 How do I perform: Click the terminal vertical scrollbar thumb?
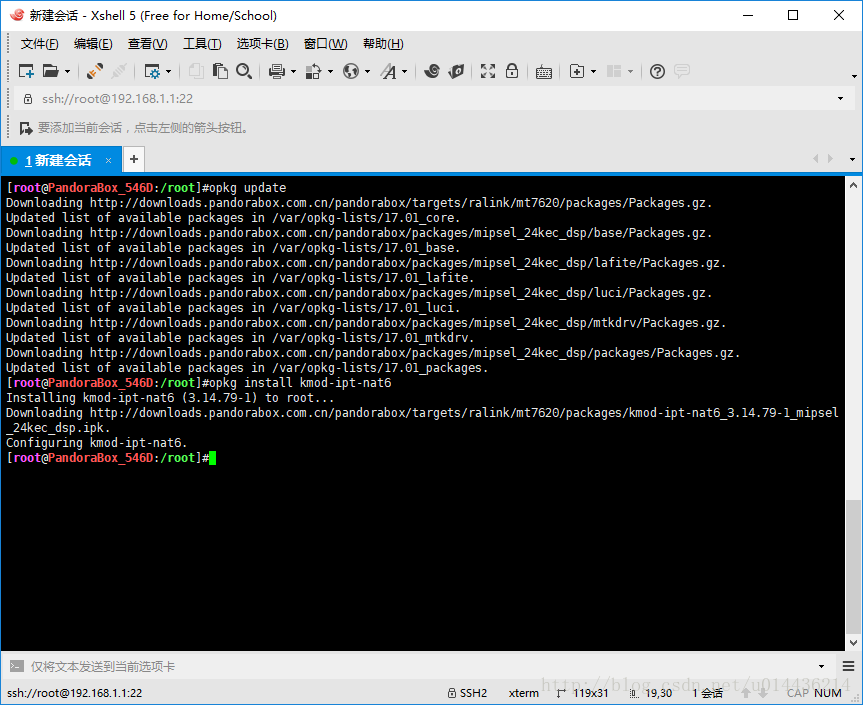click(854, 566)
